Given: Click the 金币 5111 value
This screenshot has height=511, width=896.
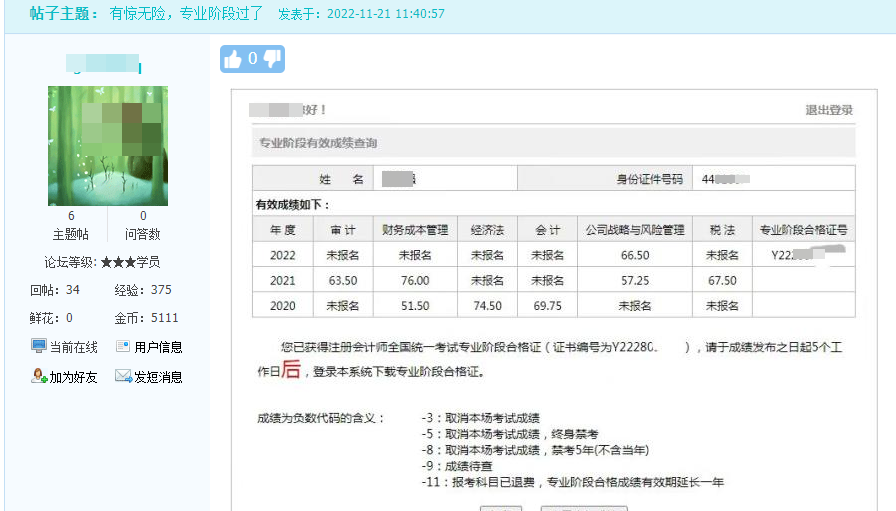Looking at the screenshot, I should click(x=164, y=318).
